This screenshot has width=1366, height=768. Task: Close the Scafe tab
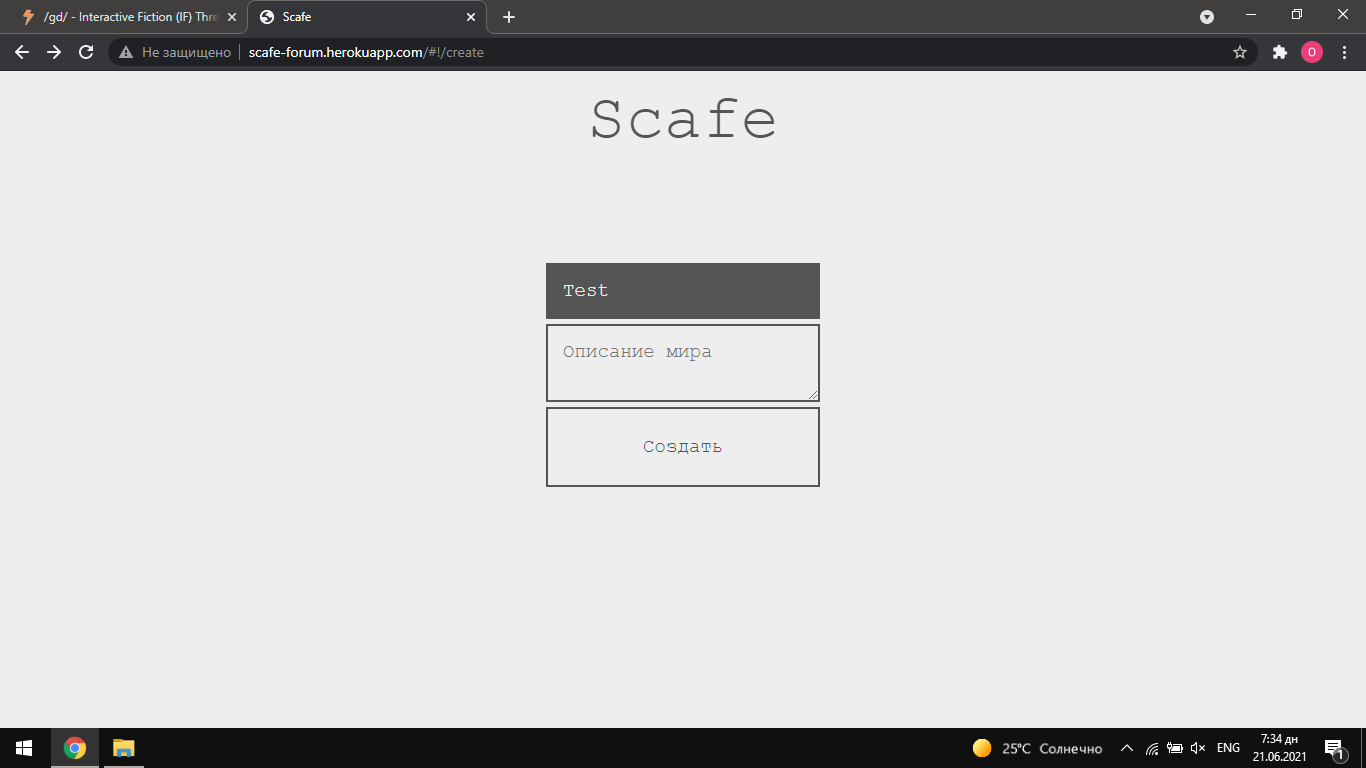click(x=471, y=17)
